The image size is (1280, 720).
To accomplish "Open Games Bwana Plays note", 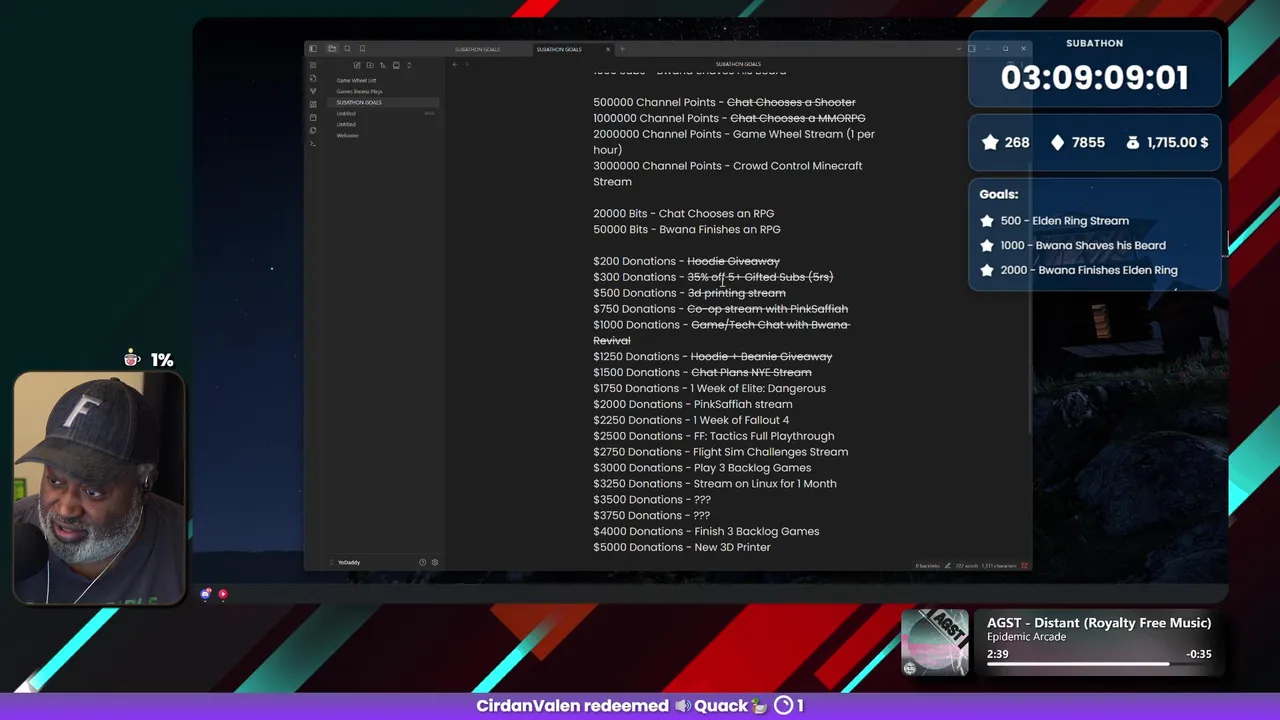I will coord(359,91).
